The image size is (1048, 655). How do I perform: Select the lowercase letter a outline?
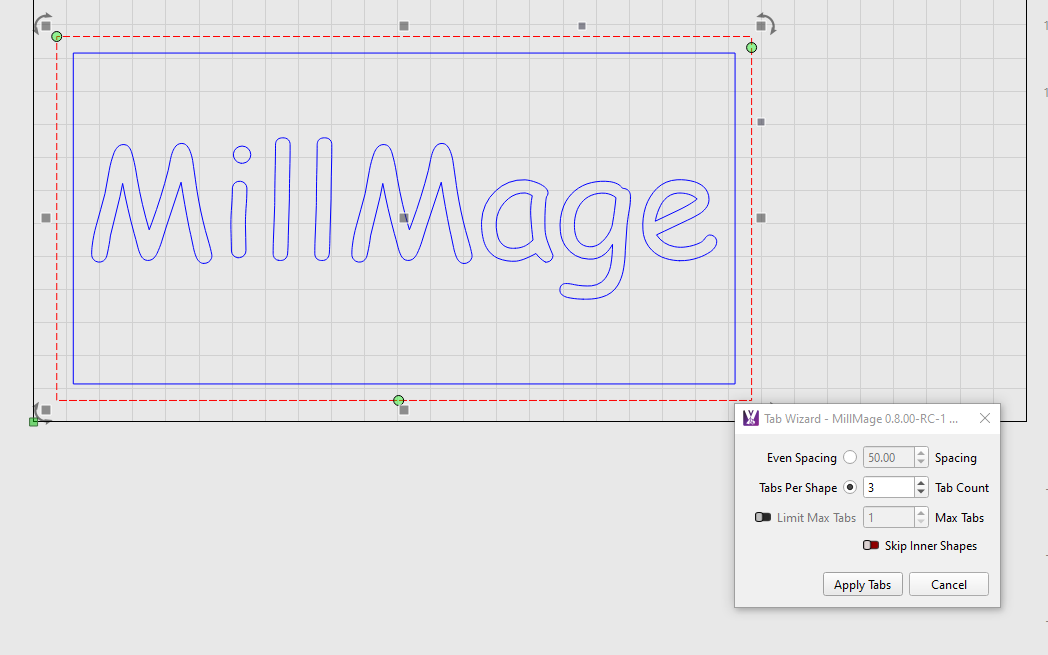pos(517,221)
